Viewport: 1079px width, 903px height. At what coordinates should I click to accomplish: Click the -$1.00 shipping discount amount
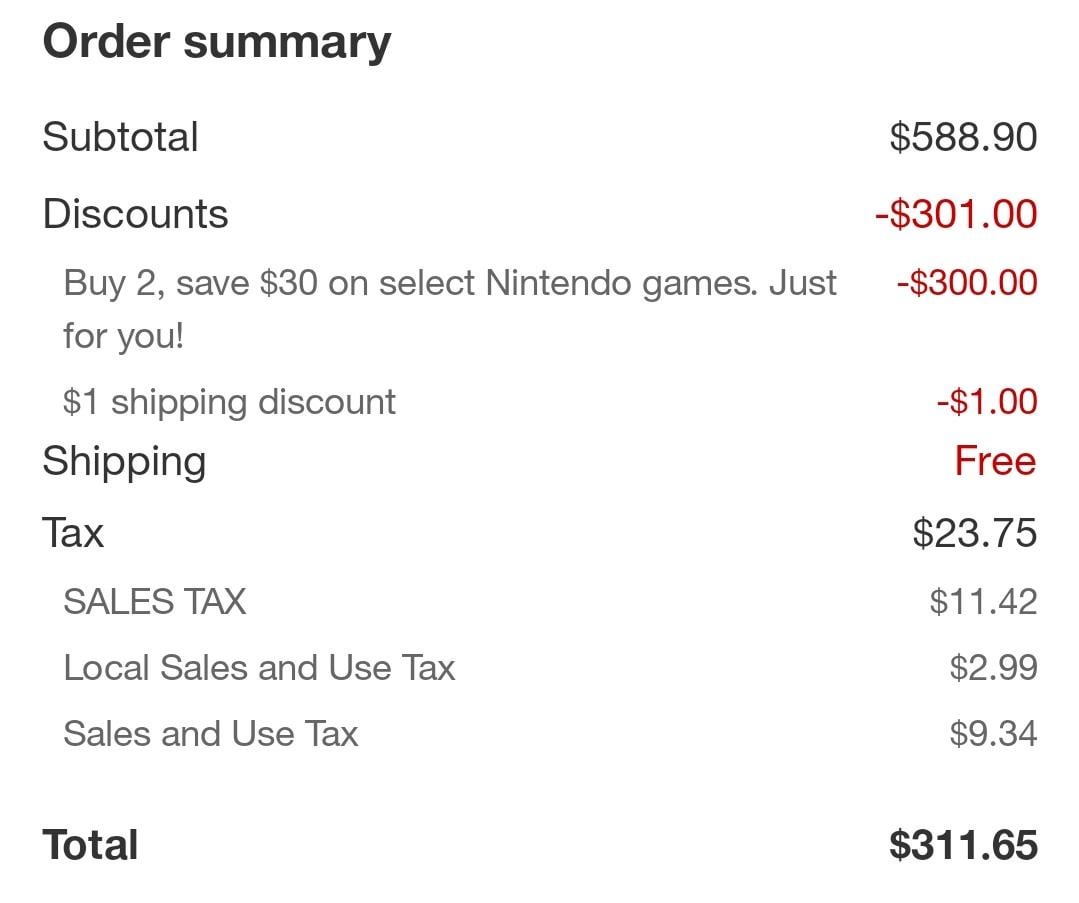point(987,402)
